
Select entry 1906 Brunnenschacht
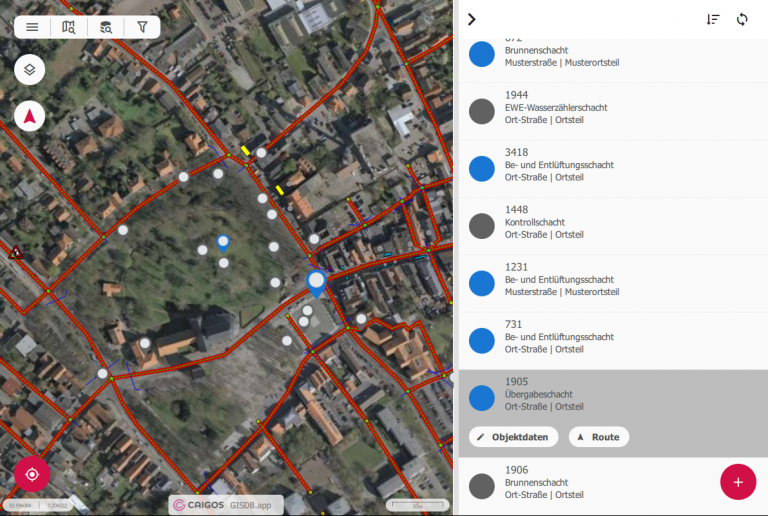[613, 486]
